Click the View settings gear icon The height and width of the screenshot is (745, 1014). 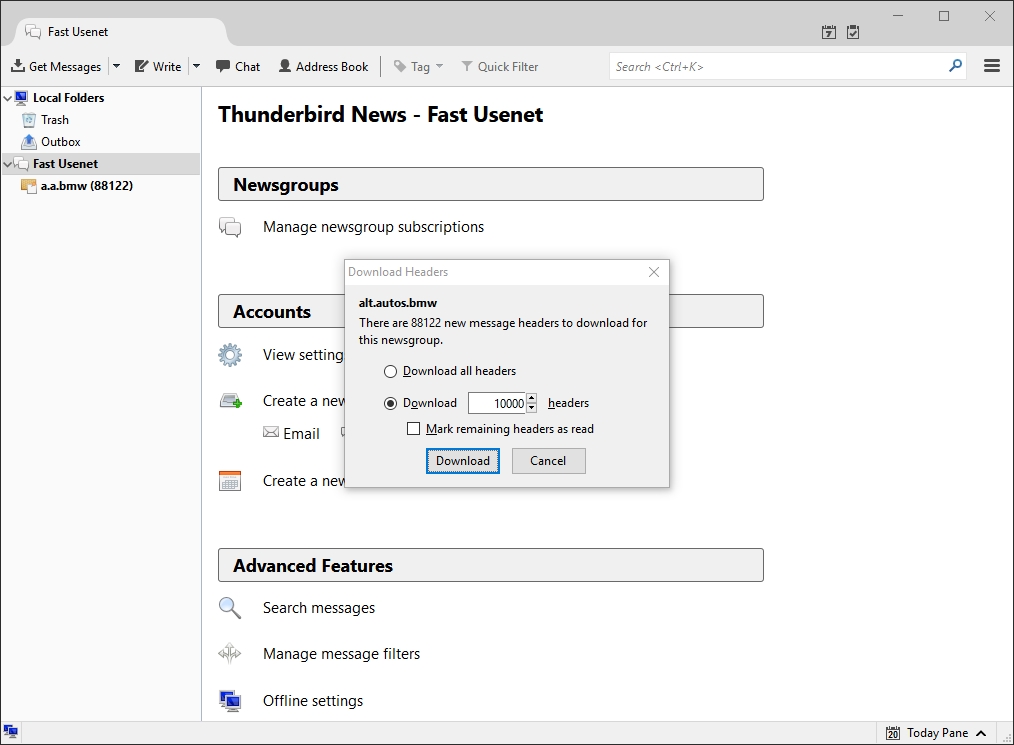pyautogui.click(x=230, y=354)
